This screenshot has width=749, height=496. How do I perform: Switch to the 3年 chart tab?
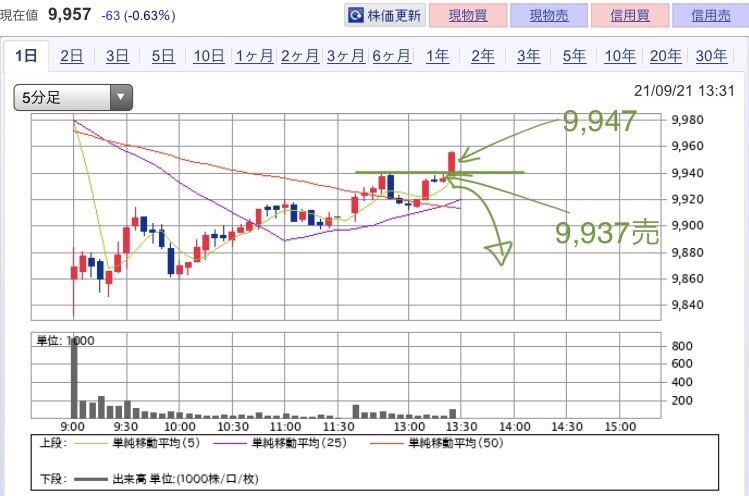pyautogui.click(x=528, y=56)
